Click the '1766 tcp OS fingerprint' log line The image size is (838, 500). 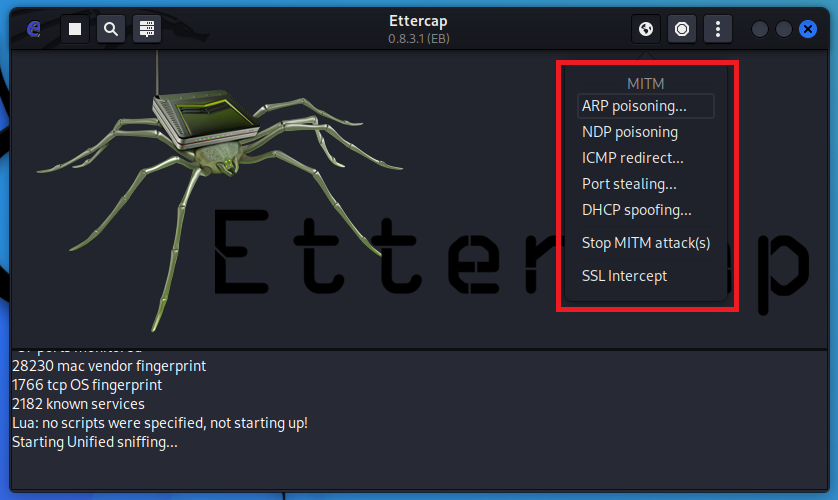[x=87, y=385]
